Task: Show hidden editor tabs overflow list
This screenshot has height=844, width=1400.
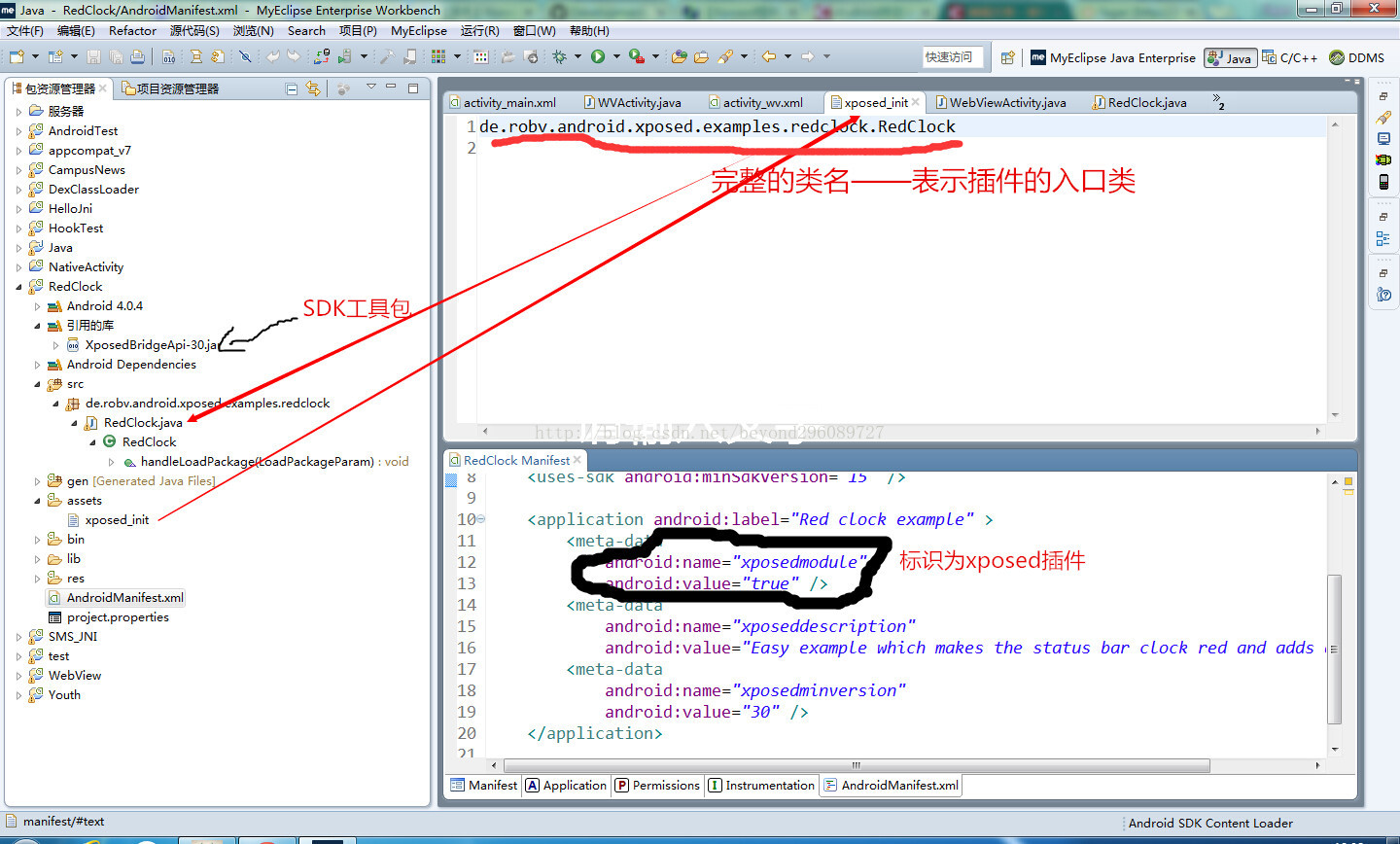Action: coord(1218,101)
